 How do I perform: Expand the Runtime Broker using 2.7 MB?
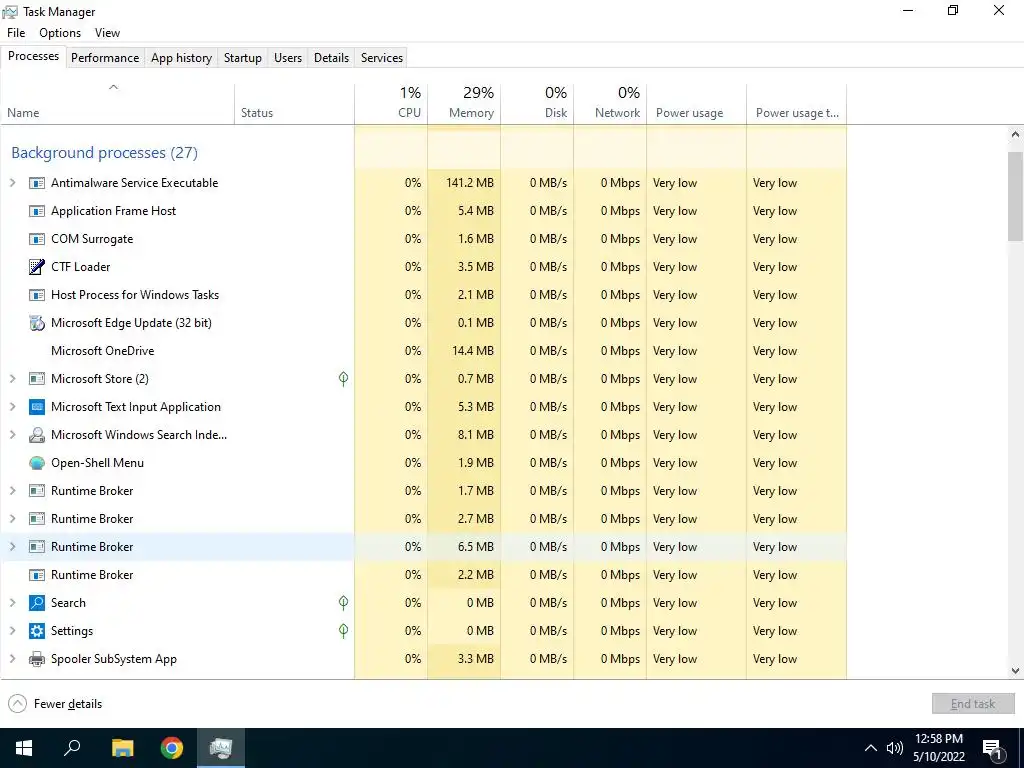[12, 519]
